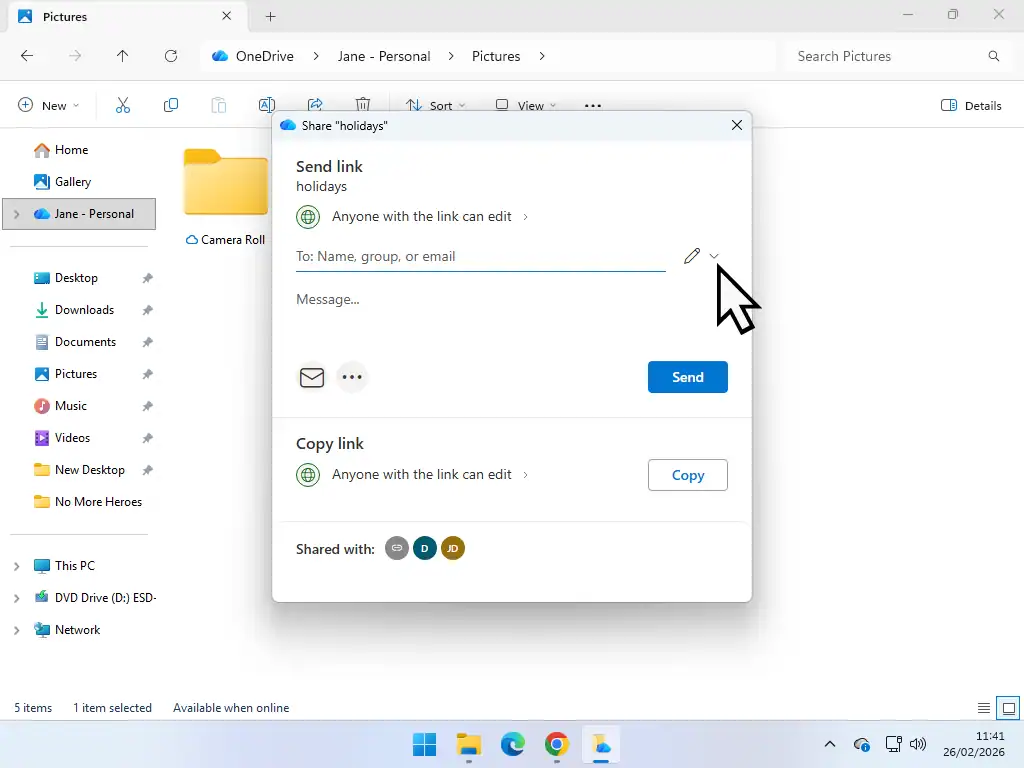The image size is (1024, 768).
Task: Click the pencil icon to edit recipient permissions
Action: 692,256
